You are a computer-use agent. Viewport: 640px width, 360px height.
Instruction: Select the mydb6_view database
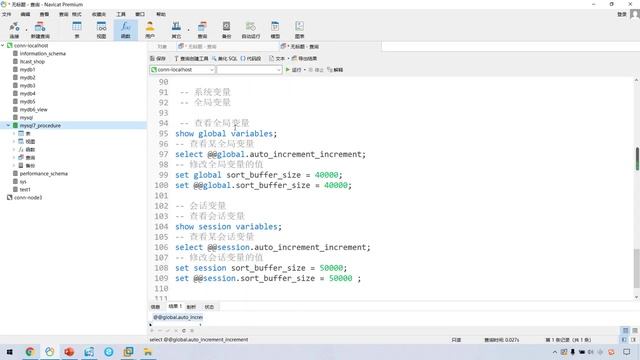(x=33, y=109)
